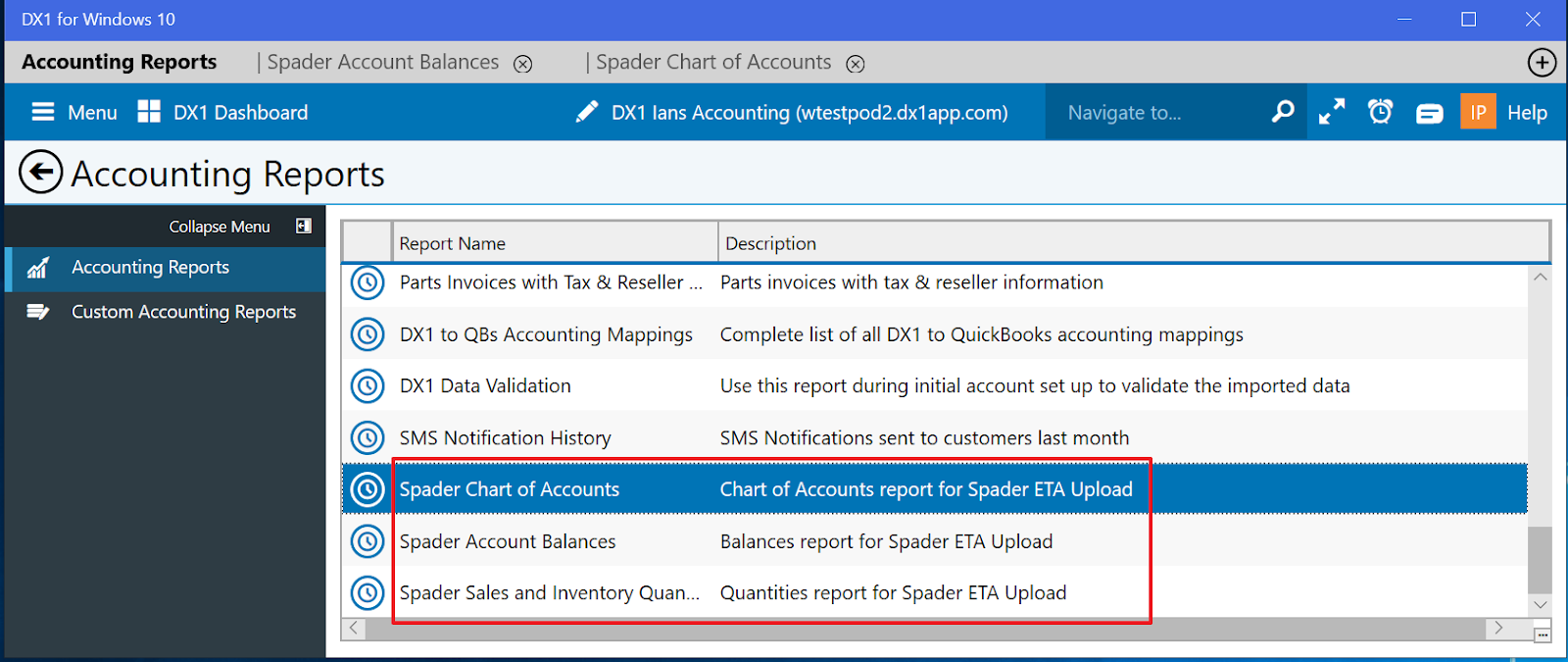The width and height of the screenshot is (1568, 662).
Task: Click clock icon for DX1 Data Validation row
Action: coord(367,386)
